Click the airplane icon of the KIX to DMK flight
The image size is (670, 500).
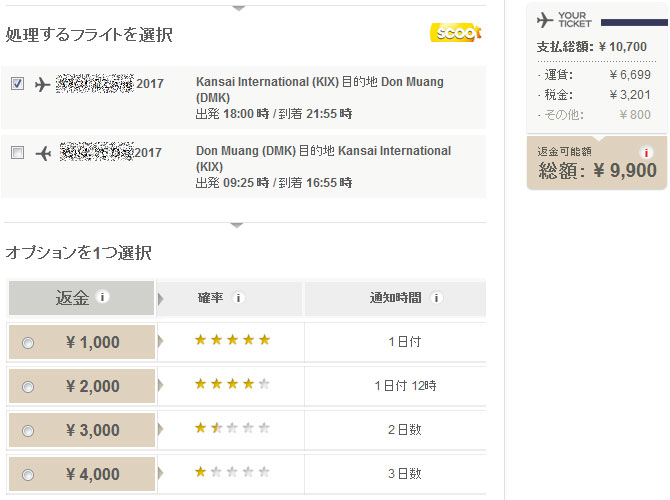pyautogui.click(x=43, y=84)
